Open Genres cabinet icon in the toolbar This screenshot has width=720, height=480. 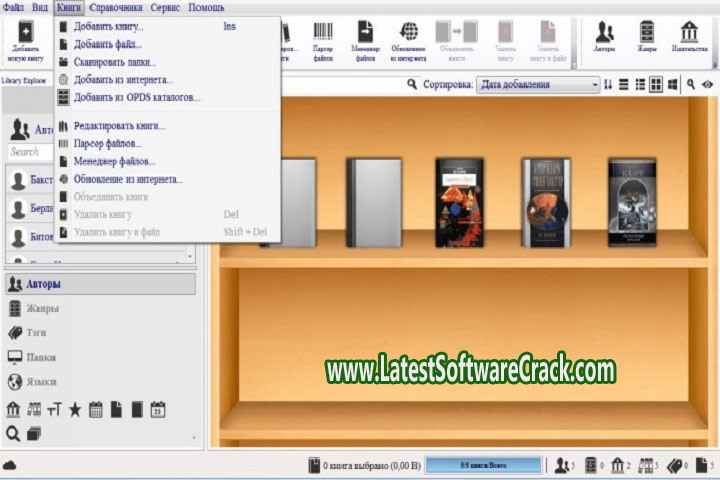pos(647,37)
